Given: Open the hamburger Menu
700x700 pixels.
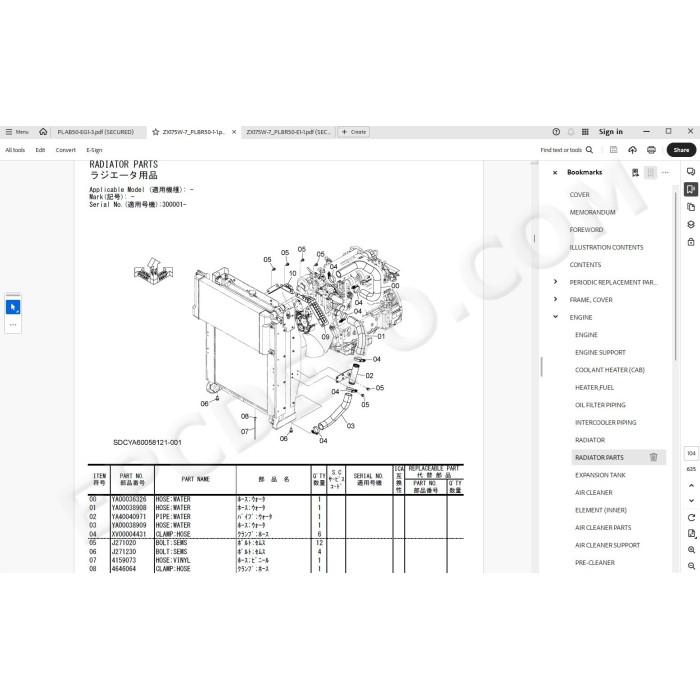Looking at the screenshot, I should [17, 132].
